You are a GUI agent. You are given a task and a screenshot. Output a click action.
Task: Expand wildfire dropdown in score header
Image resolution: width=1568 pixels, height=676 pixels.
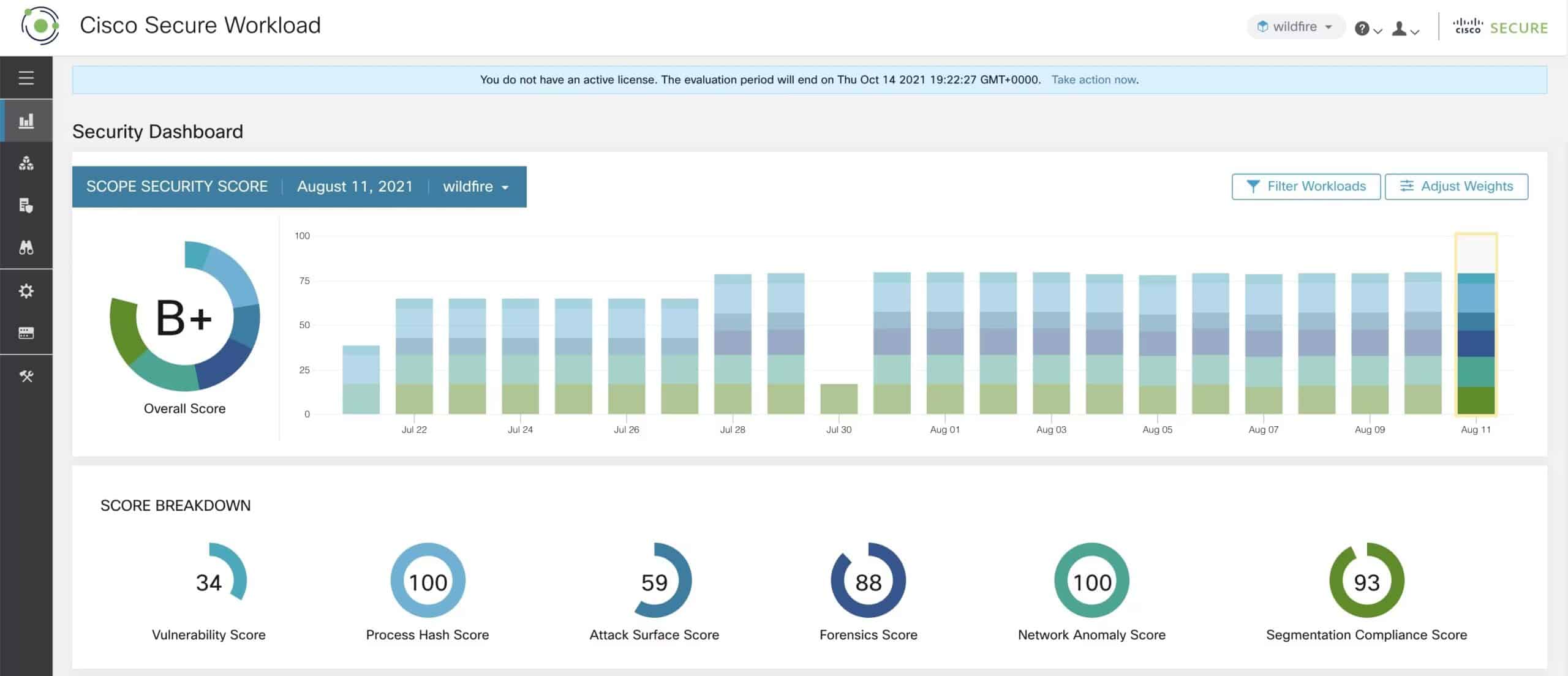[476, 186]
